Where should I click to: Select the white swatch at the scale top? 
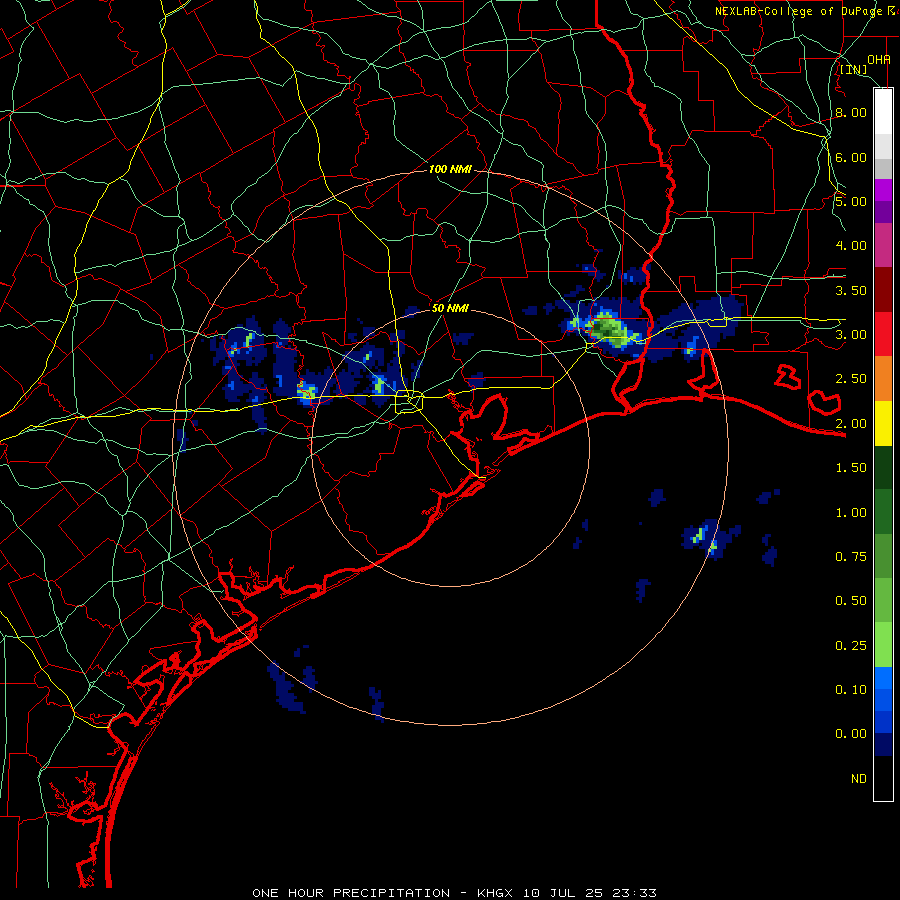pyautogui.click(x=883, y=111)
